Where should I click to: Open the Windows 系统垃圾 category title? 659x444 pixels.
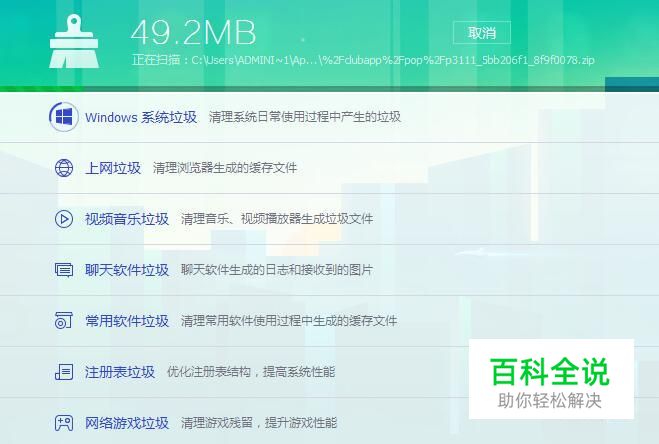(141, 117)
